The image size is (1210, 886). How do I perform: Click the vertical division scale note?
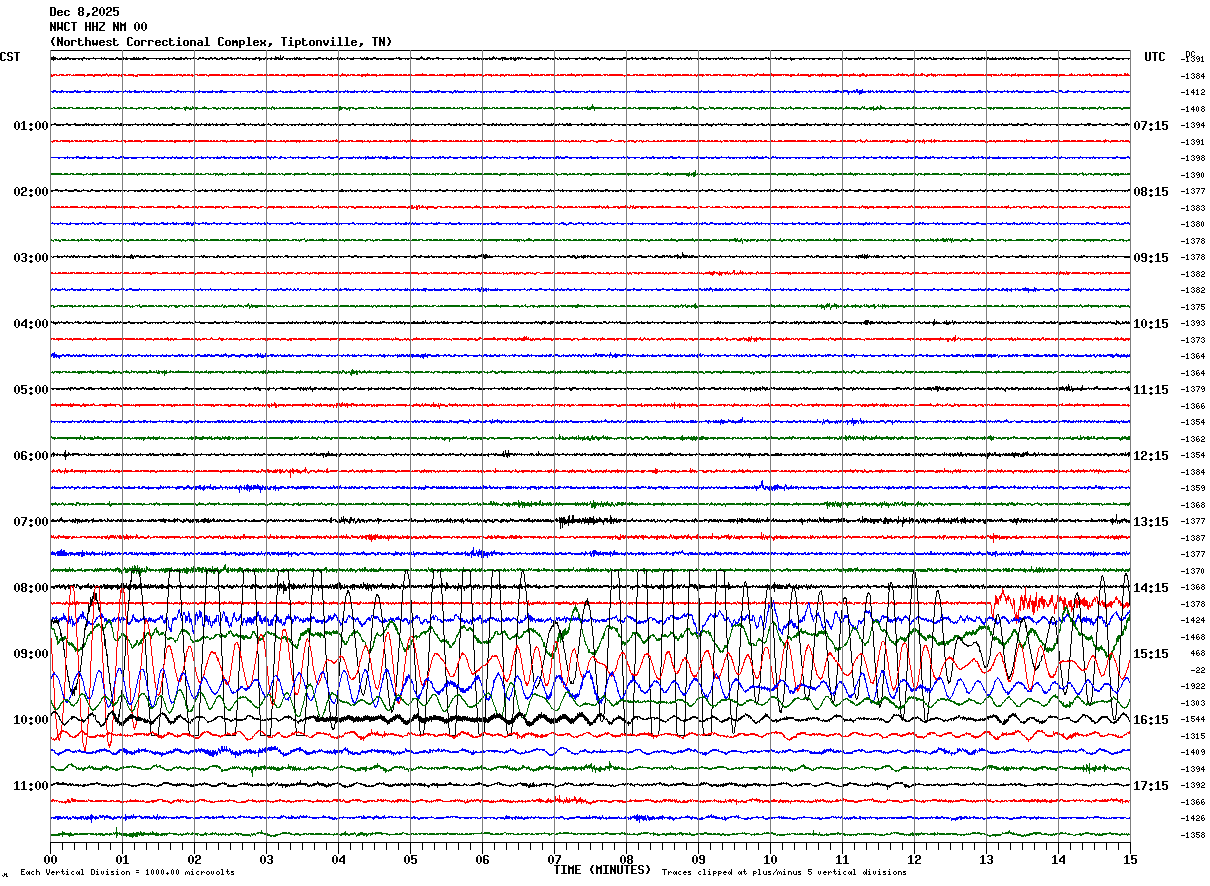(x=127, y=873)
